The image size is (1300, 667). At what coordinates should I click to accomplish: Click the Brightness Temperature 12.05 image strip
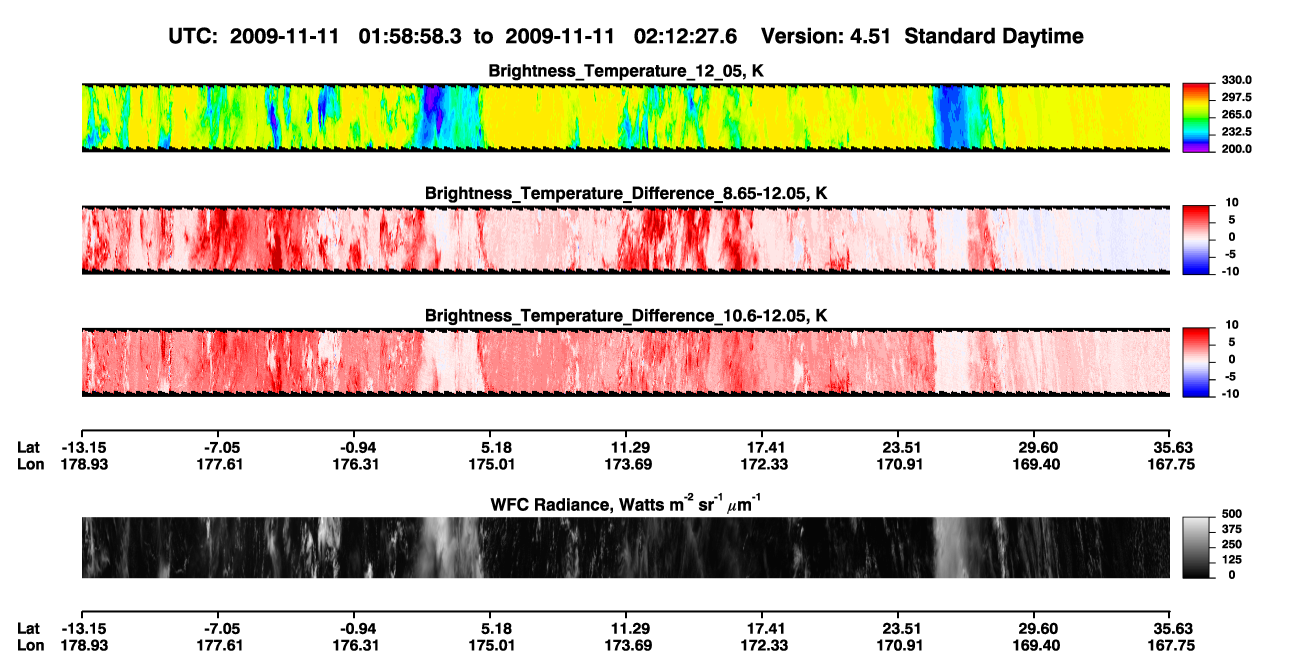(625, 117)
